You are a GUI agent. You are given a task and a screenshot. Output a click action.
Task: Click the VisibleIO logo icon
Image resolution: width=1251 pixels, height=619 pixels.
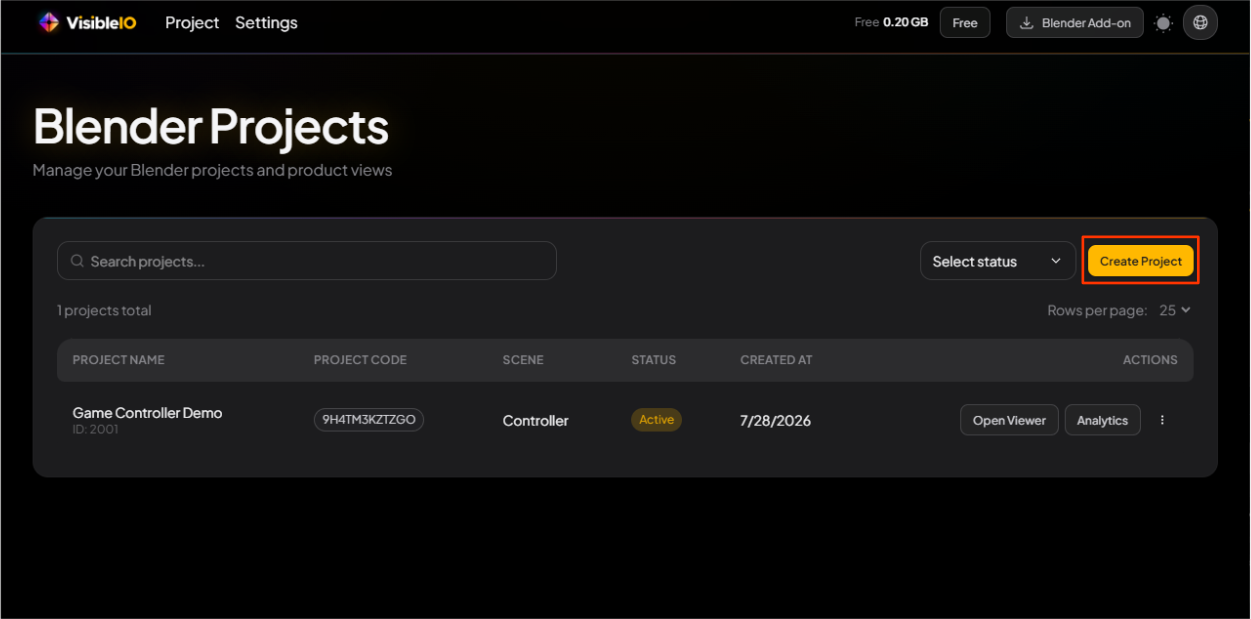tap(49, 23)
